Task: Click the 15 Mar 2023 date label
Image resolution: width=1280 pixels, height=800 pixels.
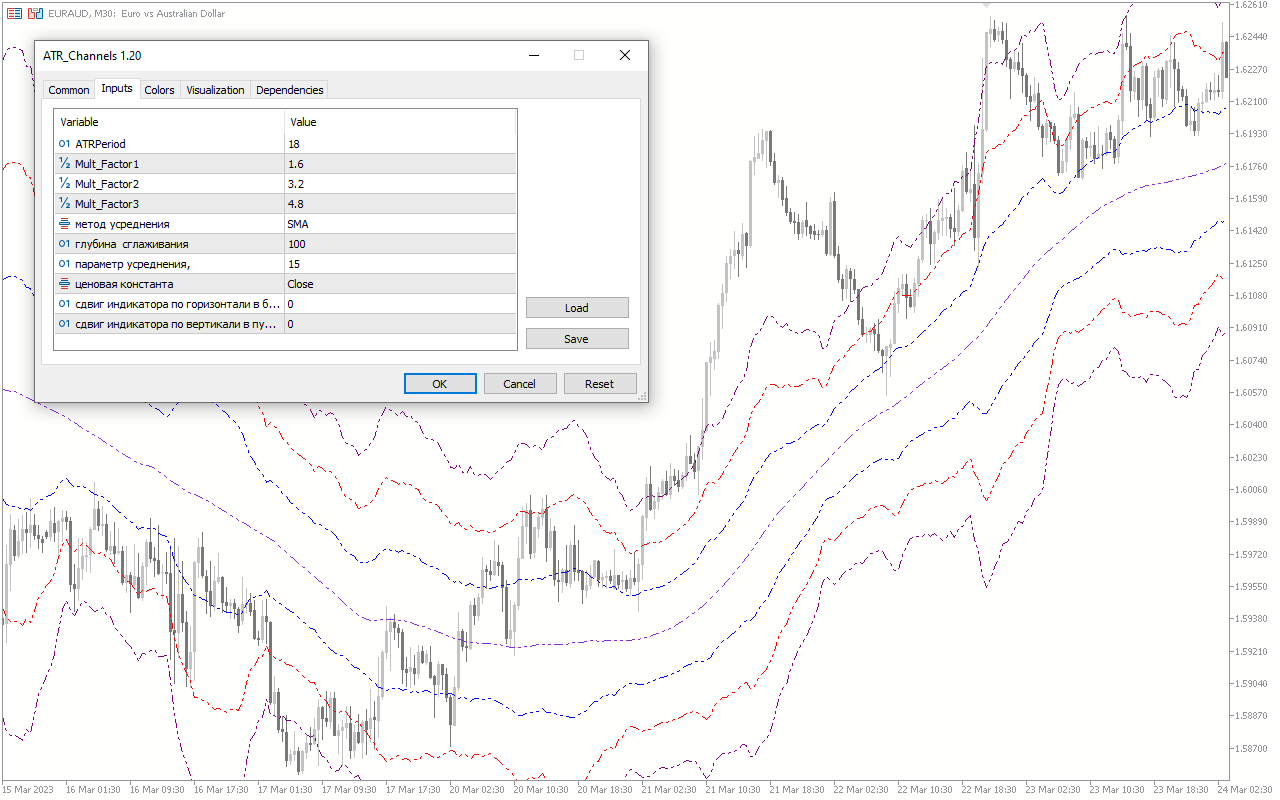Action: point(29,789)
